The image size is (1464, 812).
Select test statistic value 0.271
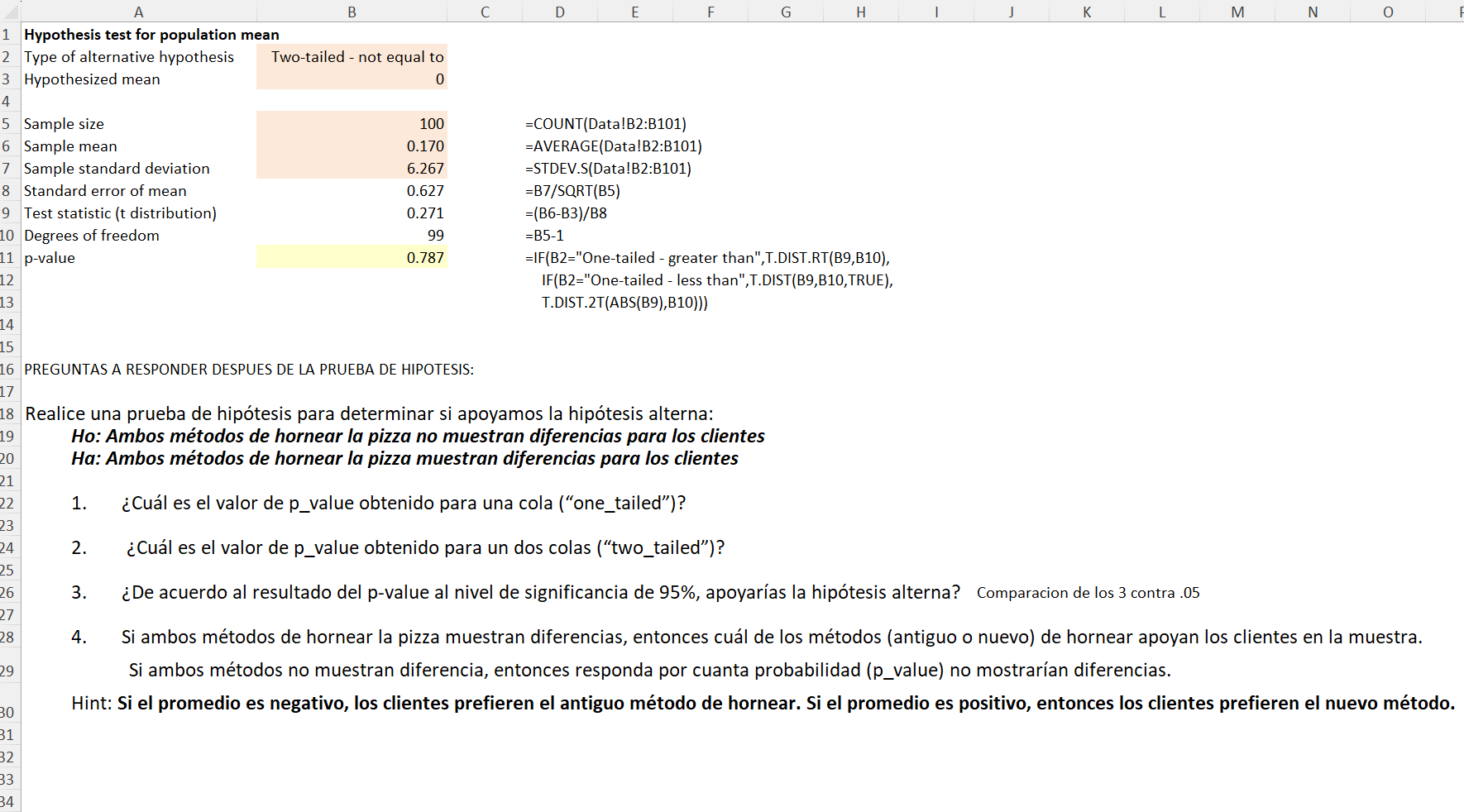(352, 213)
